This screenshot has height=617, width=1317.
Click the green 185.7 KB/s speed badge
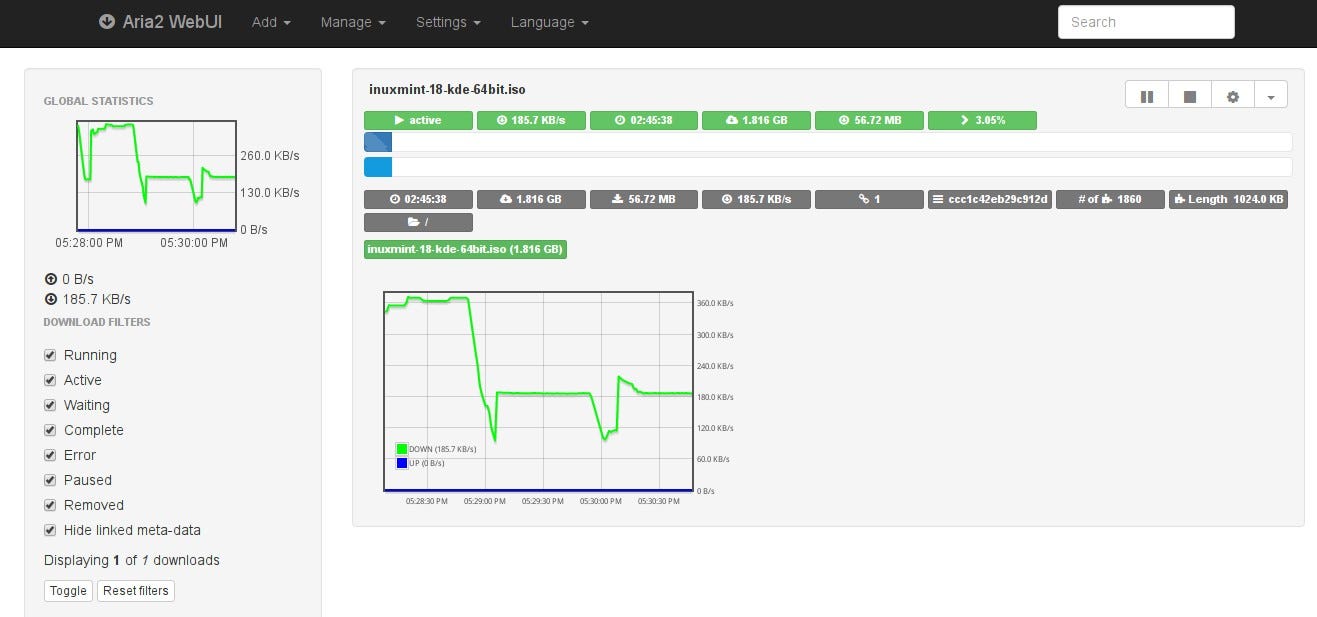click(x=531, y=120)
